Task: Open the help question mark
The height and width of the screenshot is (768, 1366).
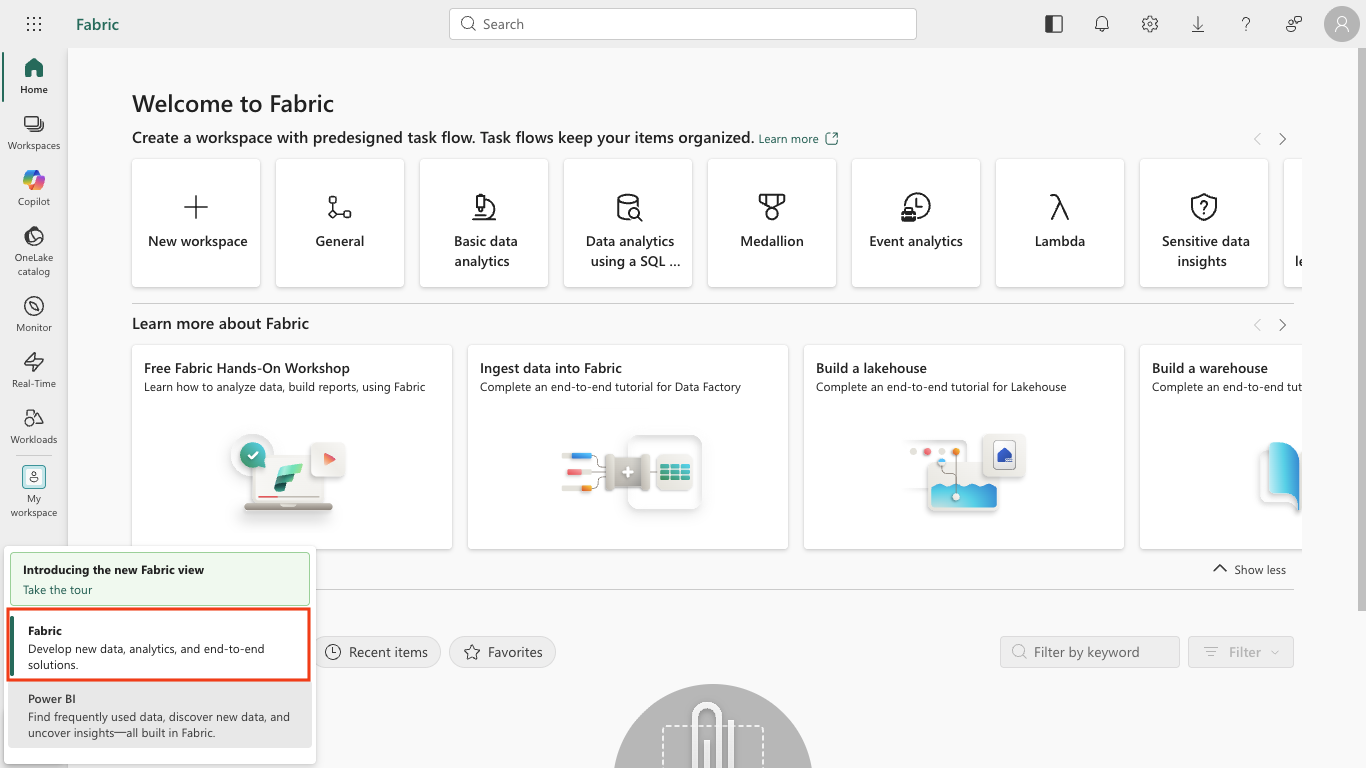Action: (1246, 24)
